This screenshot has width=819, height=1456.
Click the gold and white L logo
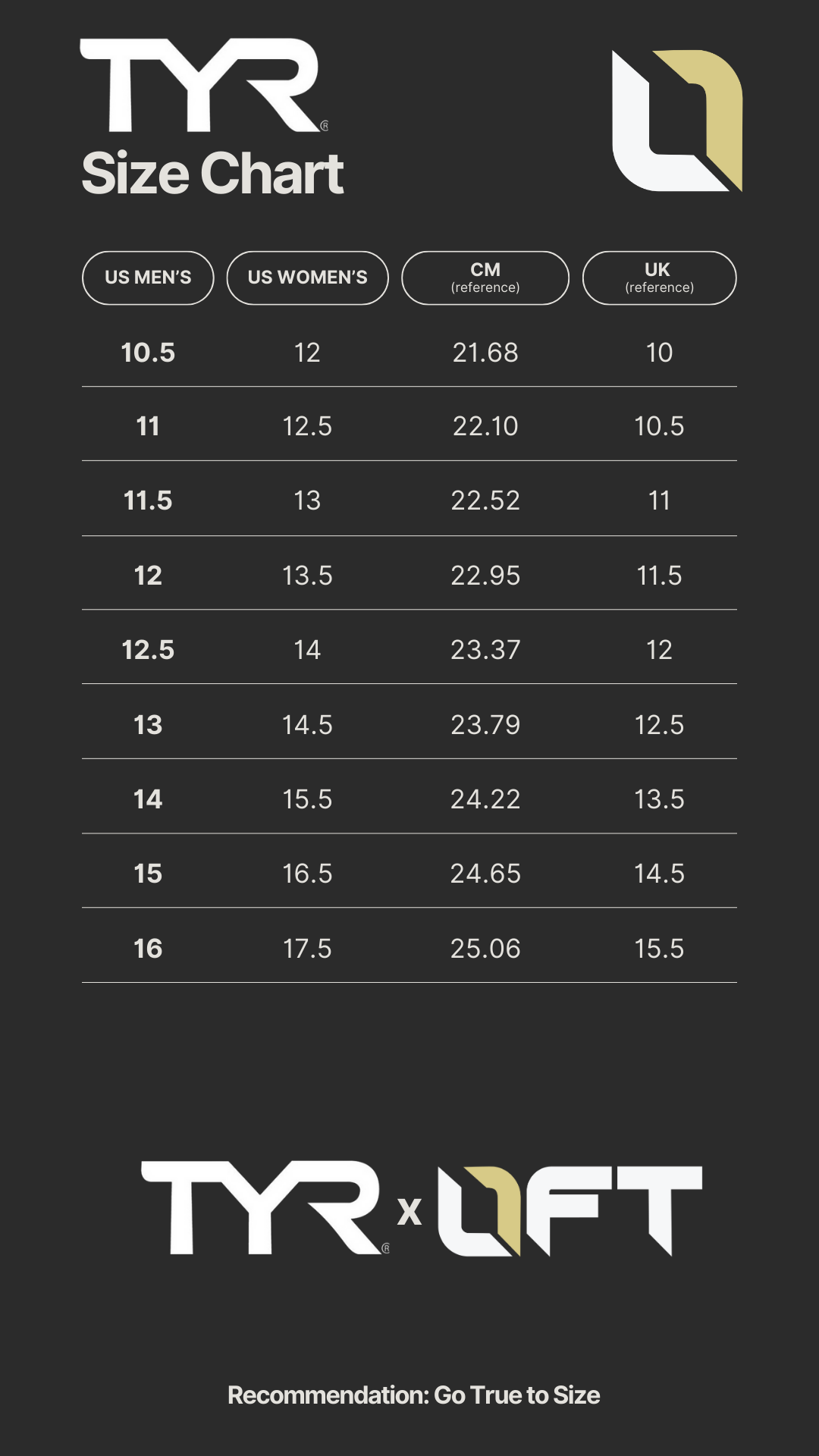676,121
